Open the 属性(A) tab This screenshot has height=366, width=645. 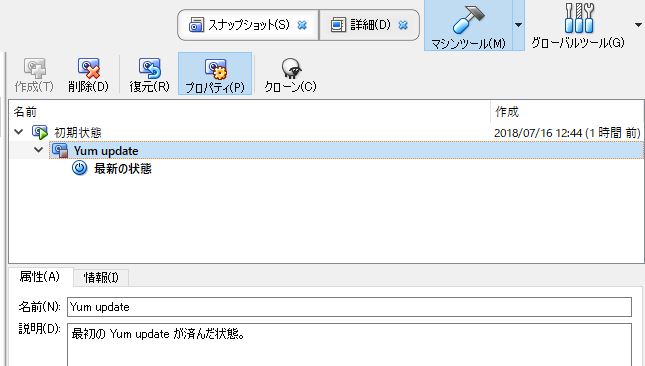point(40,277)
